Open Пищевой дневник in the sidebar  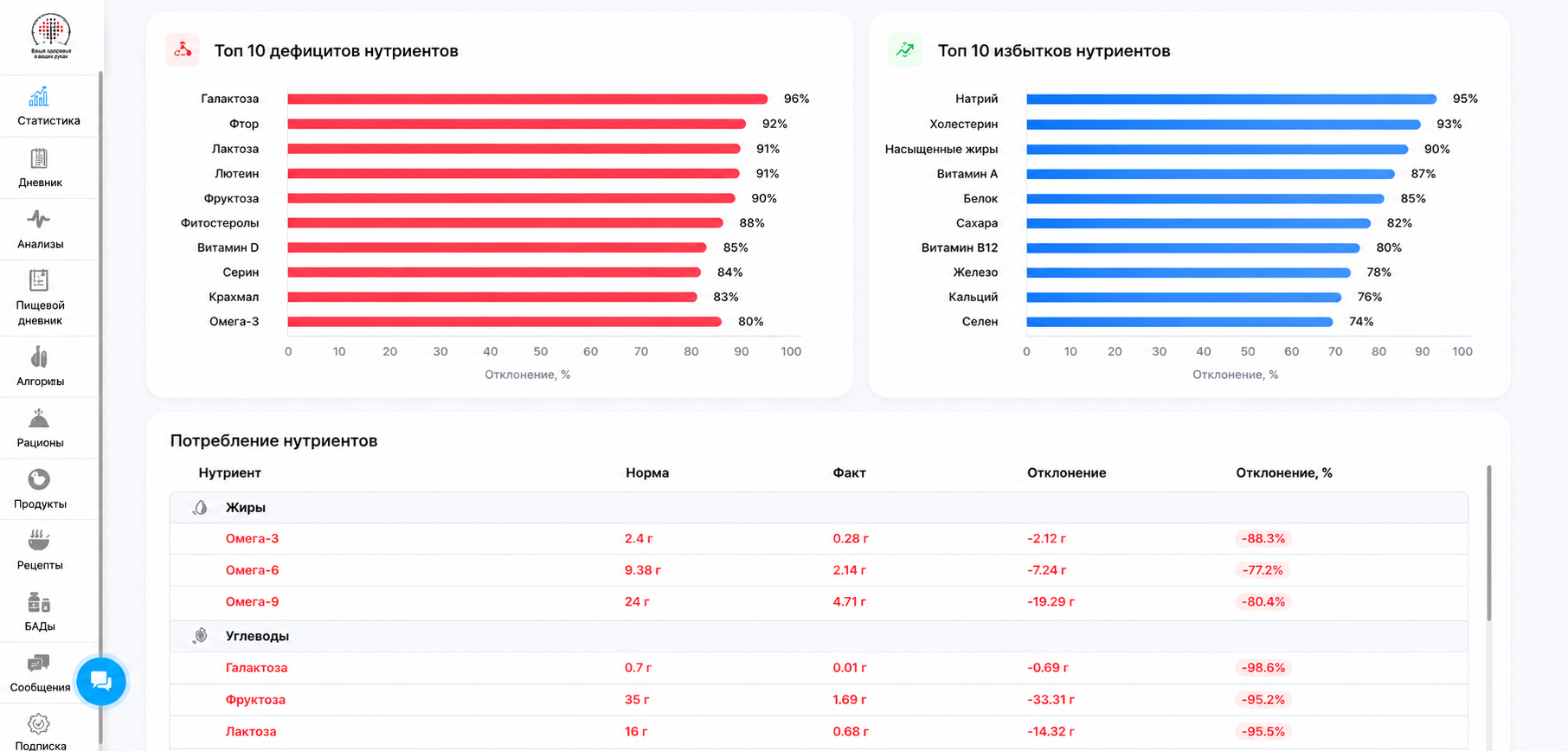pyautogui.click(x=40, y=297)
